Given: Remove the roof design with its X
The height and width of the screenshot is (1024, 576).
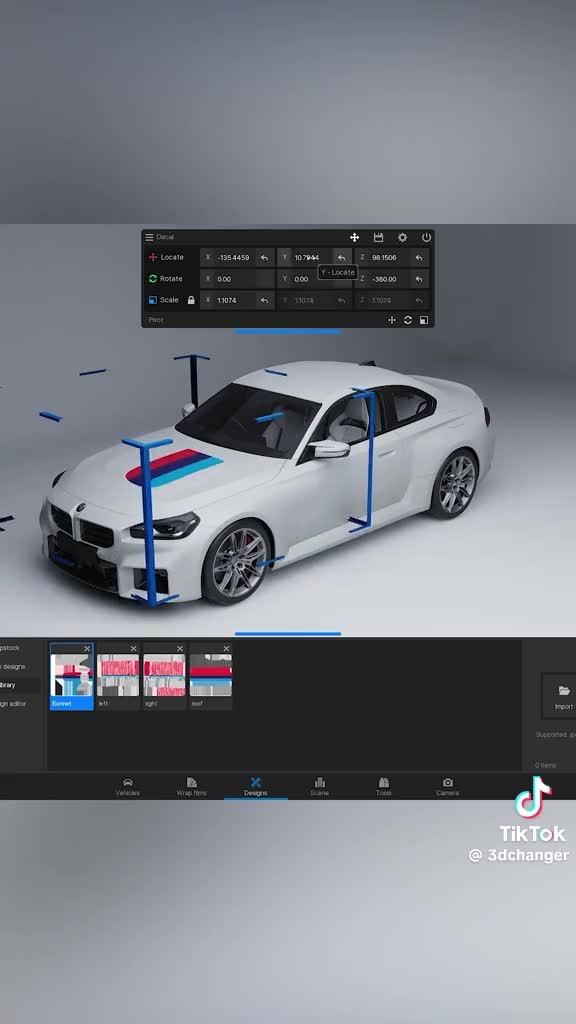Looking at the screenshot, I should 227,648.
